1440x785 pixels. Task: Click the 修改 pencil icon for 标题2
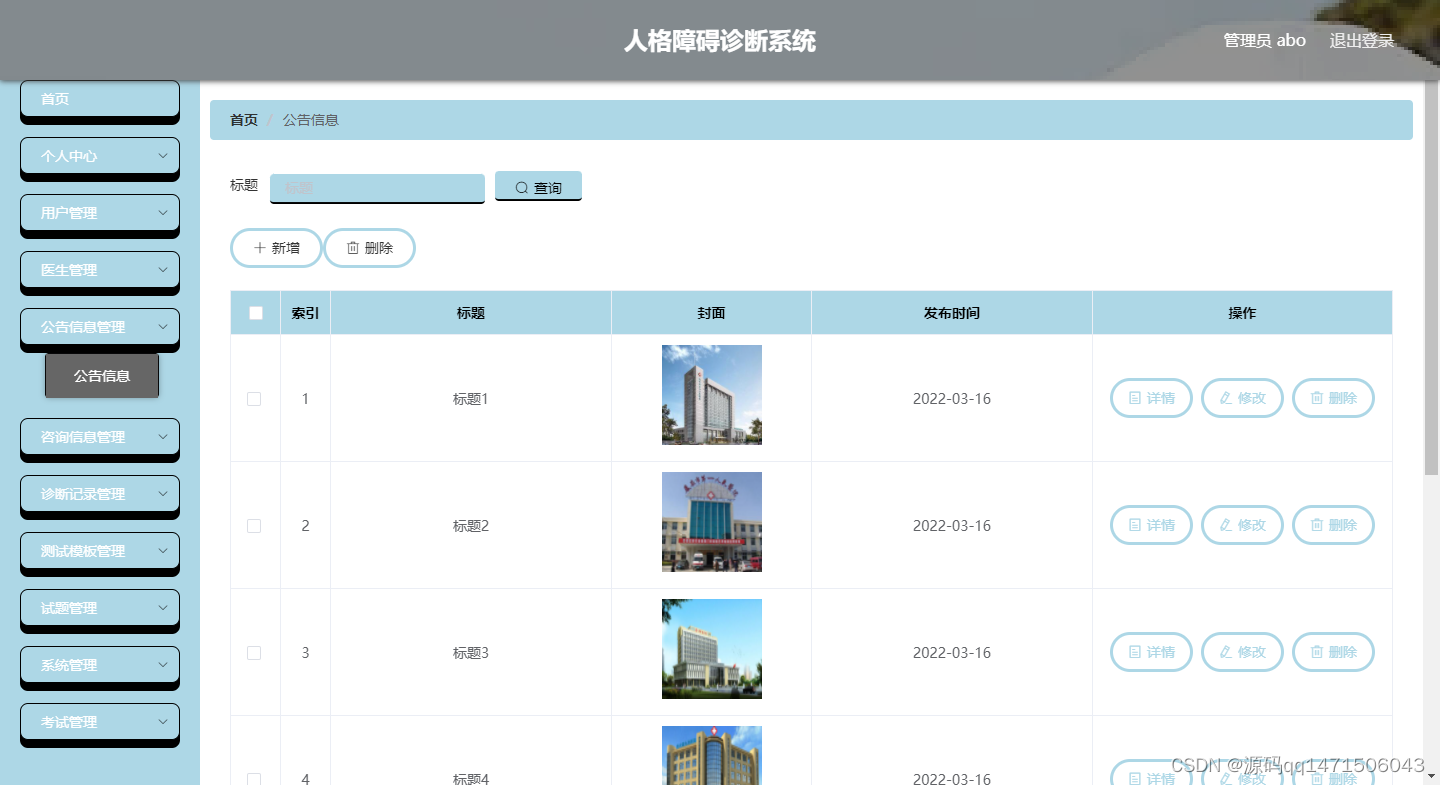tap(1226, 525)
